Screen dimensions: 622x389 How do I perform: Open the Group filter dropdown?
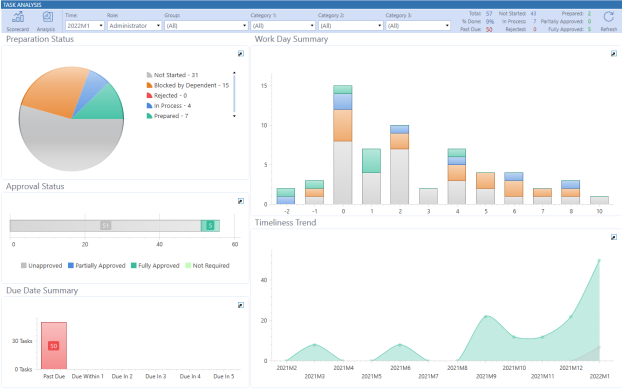pyautogui.click(x=206, y=25)
